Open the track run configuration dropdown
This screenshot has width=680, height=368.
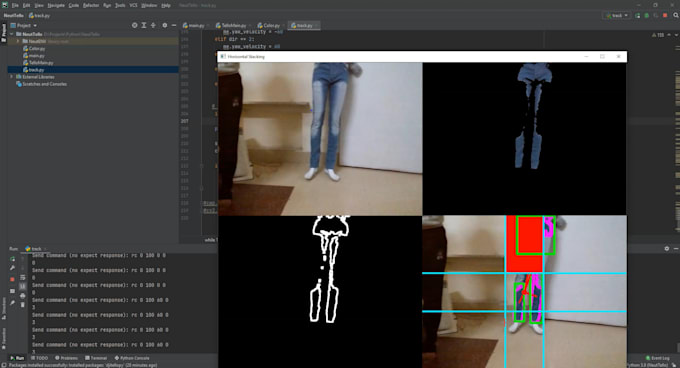[616, 16]
